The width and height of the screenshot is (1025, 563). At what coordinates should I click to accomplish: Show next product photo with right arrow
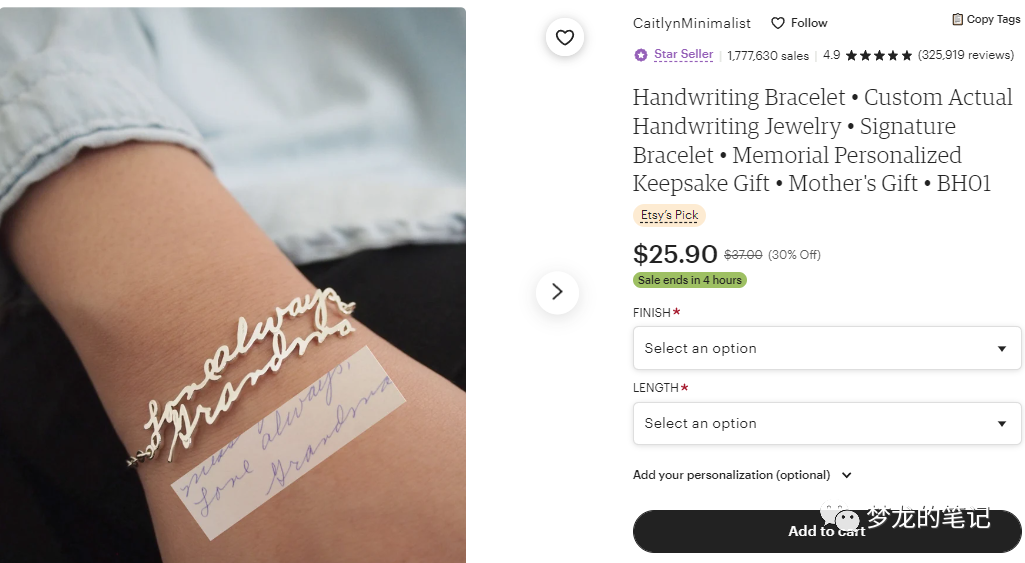pos(557,292)
